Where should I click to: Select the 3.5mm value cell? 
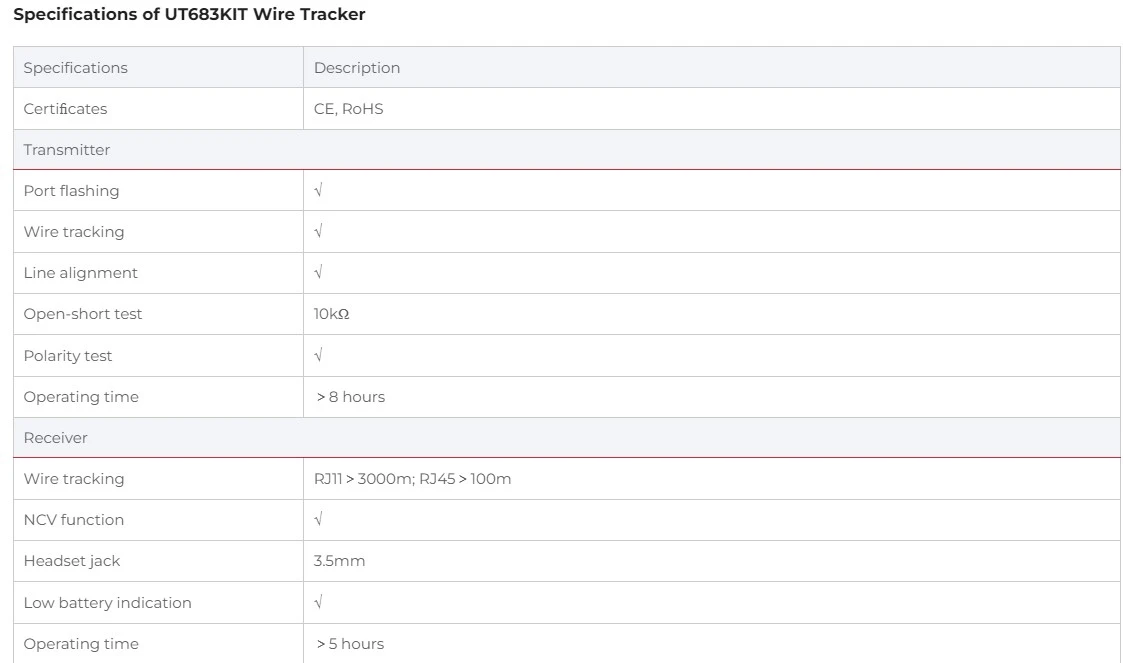tap(339, 561)
